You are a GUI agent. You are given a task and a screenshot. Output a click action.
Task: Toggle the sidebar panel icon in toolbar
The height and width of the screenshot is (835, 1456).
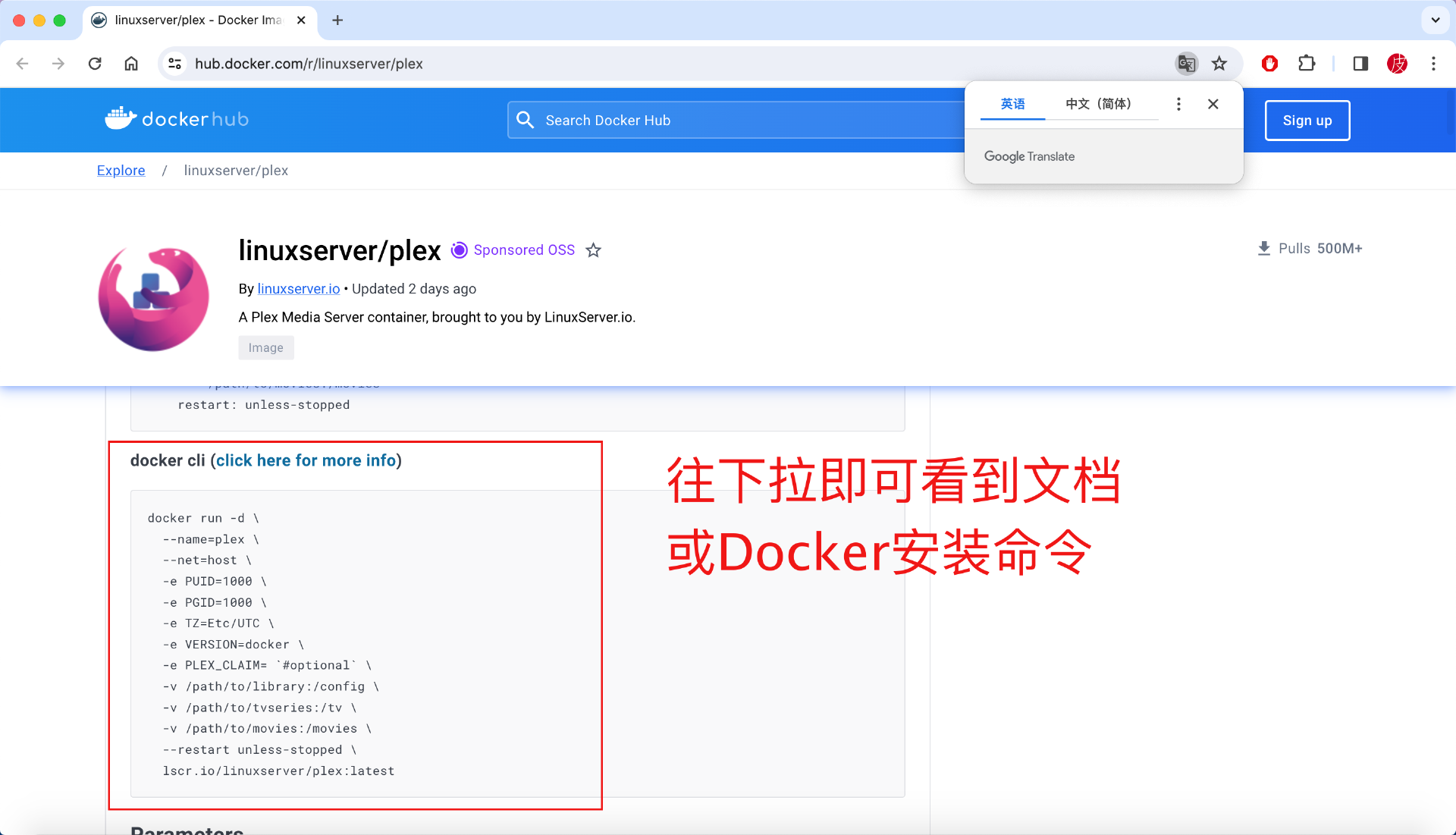pyautogui.click(x=1360, y=64)
